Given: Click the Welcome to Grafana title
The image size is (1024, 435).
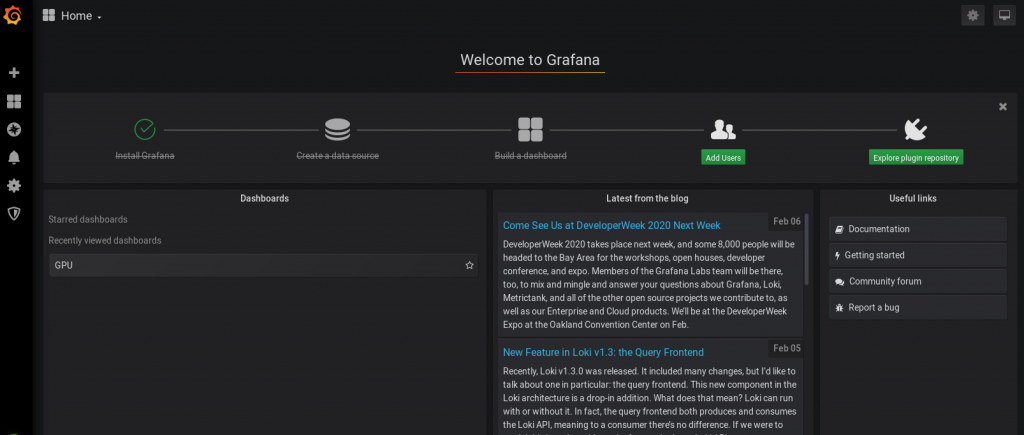Looking at the screenshot, I should 530,60.
